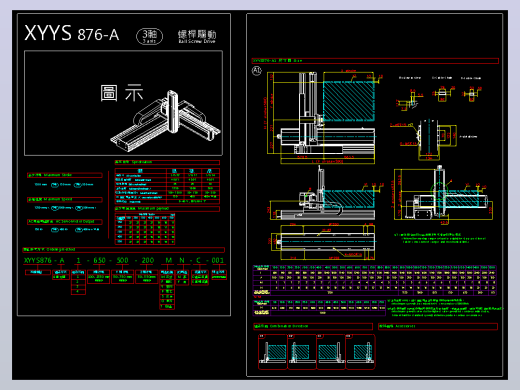520x390 pixels.
Task: Click the "Specification" heading bar
Action: pyautogui.click(x=167, y=162)
